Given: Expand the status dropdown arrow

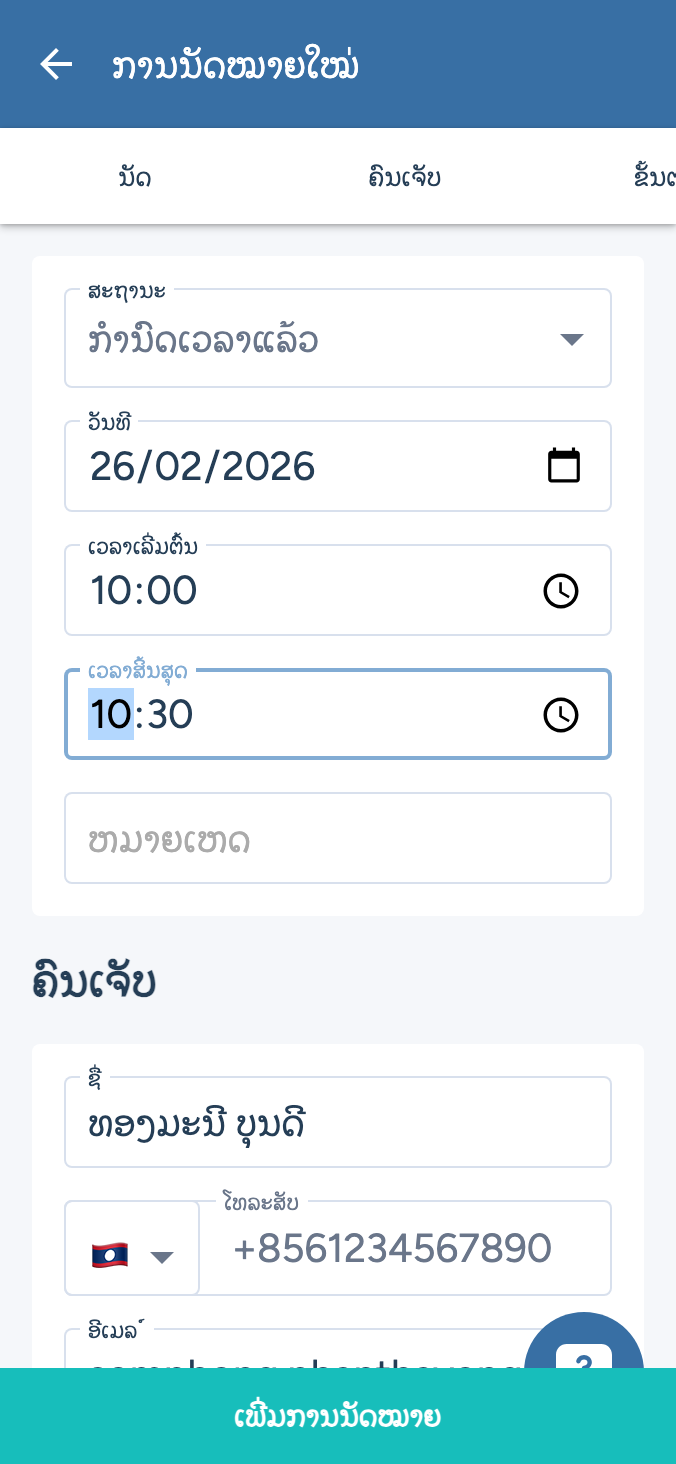Looking at the screenshot, I should (571, 340).
